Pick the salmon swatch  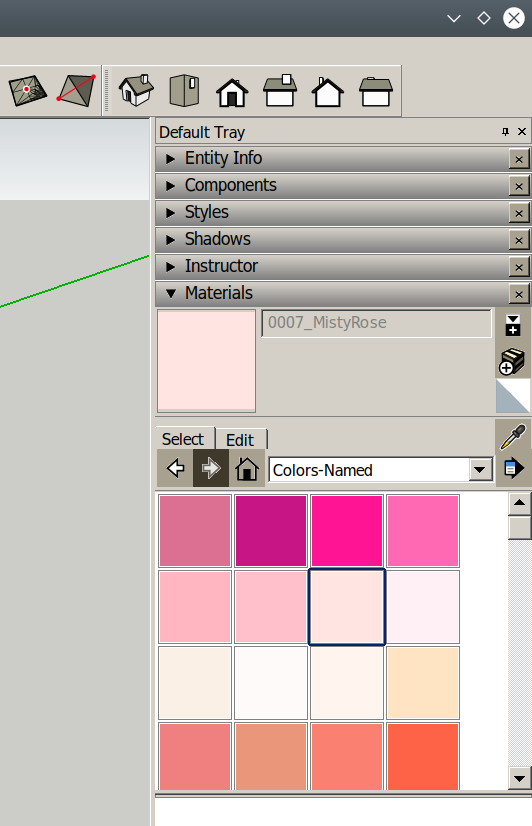347,756
